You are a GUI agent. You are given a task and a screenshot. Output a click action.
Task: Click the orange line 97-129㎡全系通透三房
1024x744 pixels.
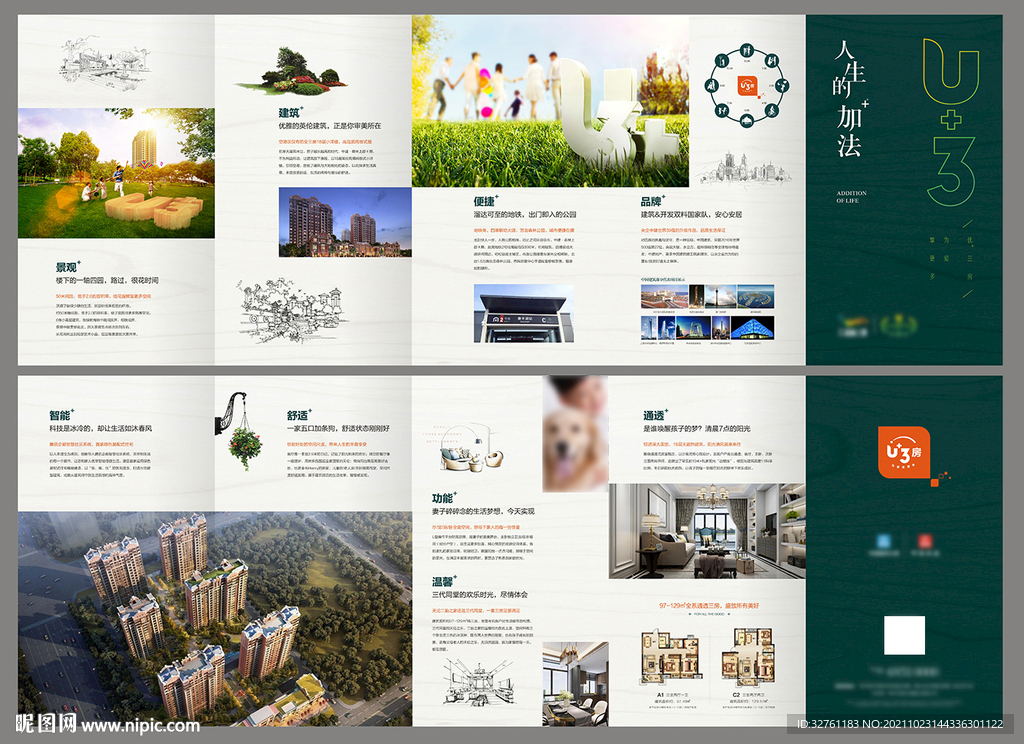tap(709, 606)
